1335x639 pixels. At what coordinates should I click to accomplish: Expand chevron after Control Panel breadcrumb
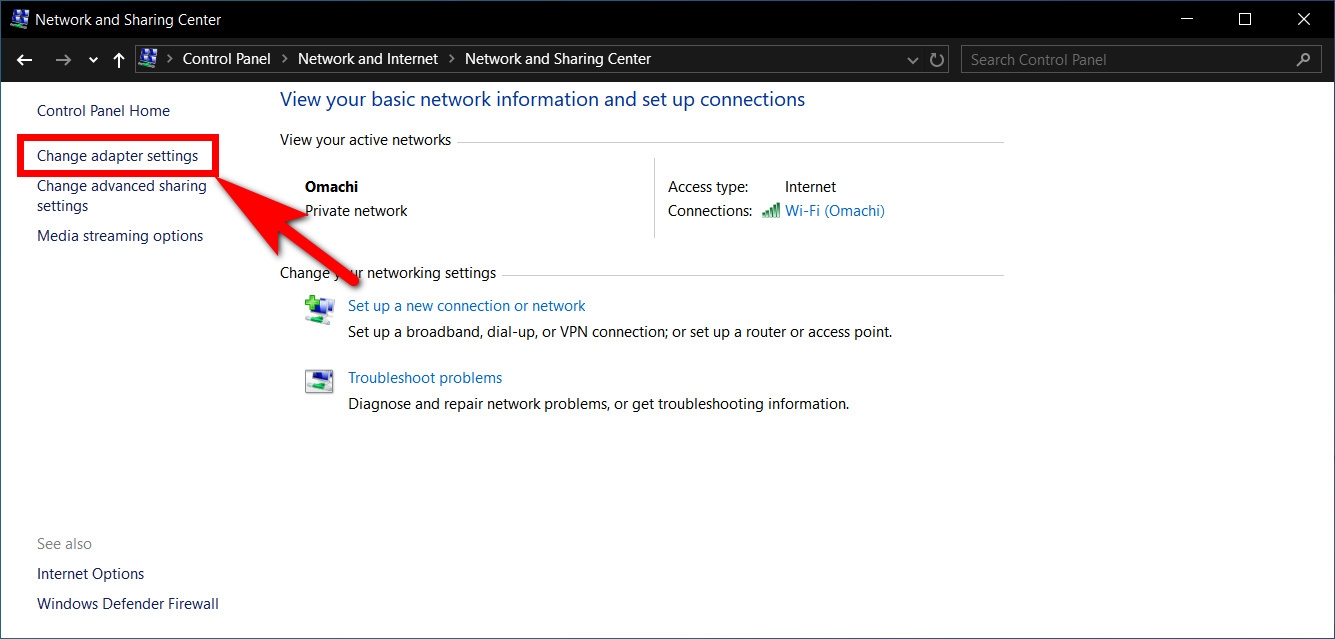point(284,59)
